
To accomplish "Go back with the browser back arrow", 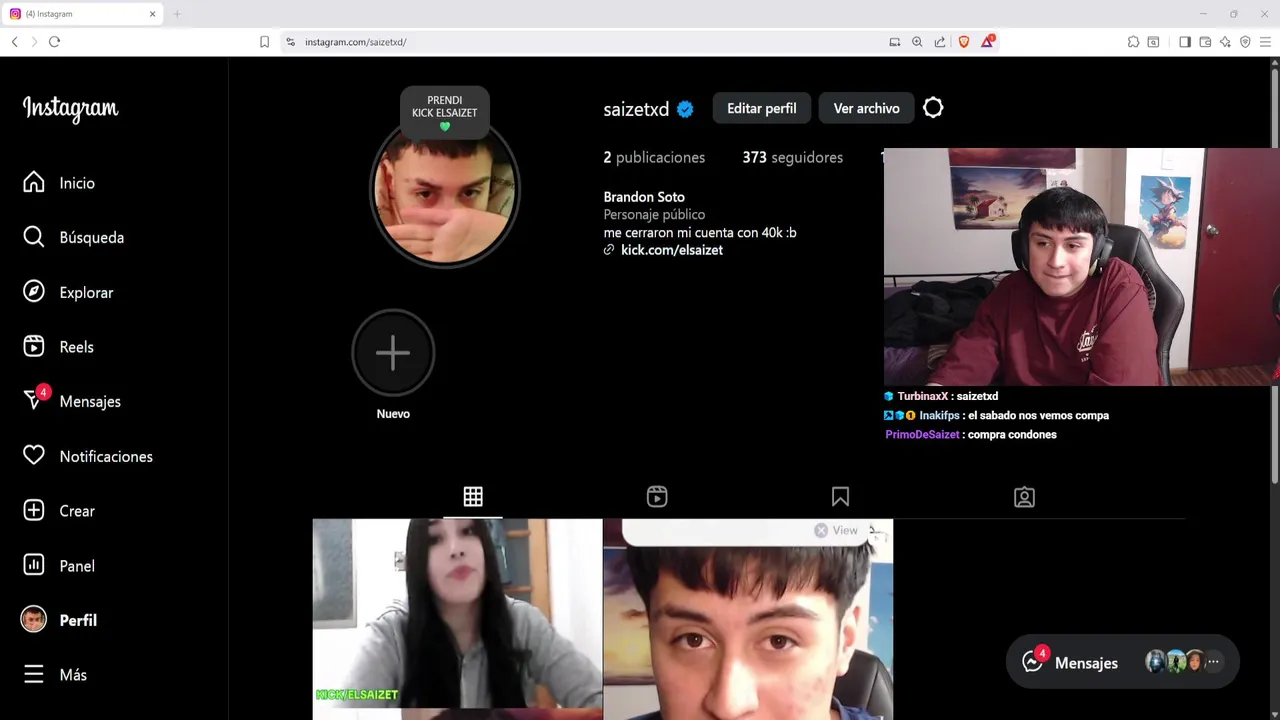I will pos(14,42).
